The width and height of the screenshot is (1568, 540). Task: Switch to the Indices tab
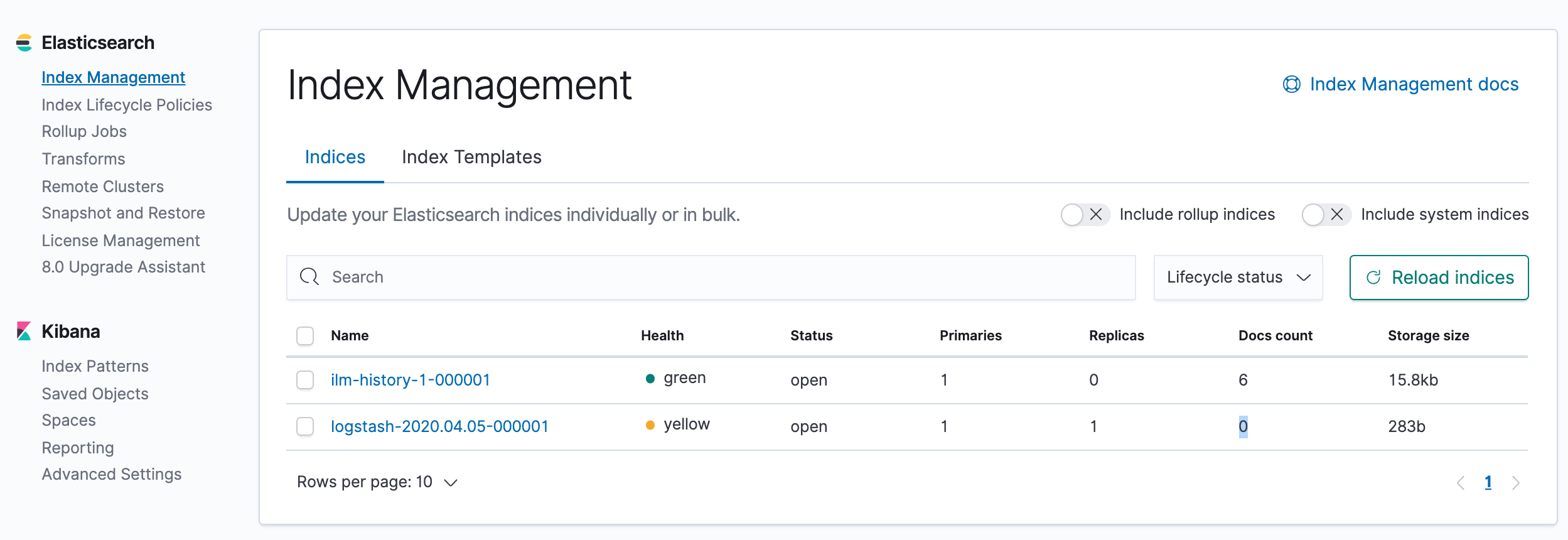335,157
